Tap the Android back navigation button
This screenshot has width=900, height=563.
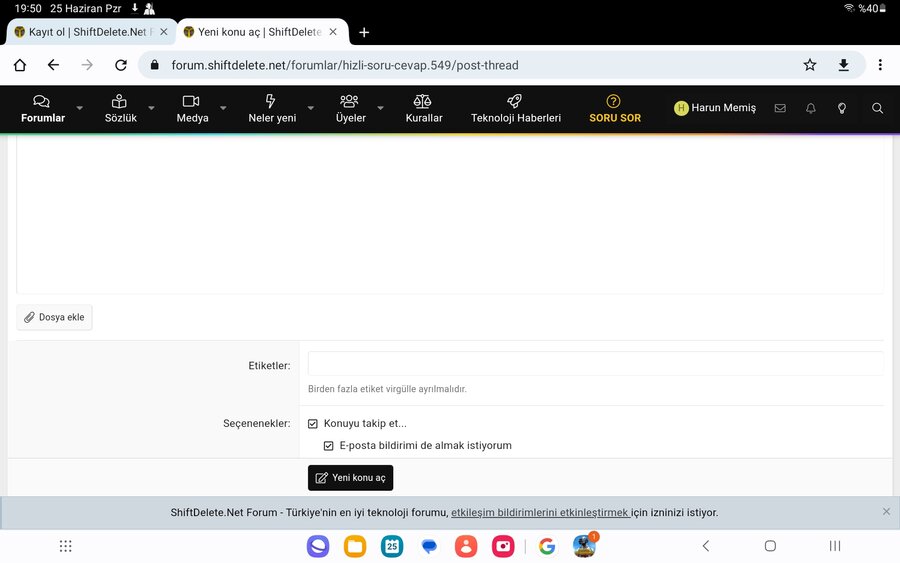click(706, 546)
